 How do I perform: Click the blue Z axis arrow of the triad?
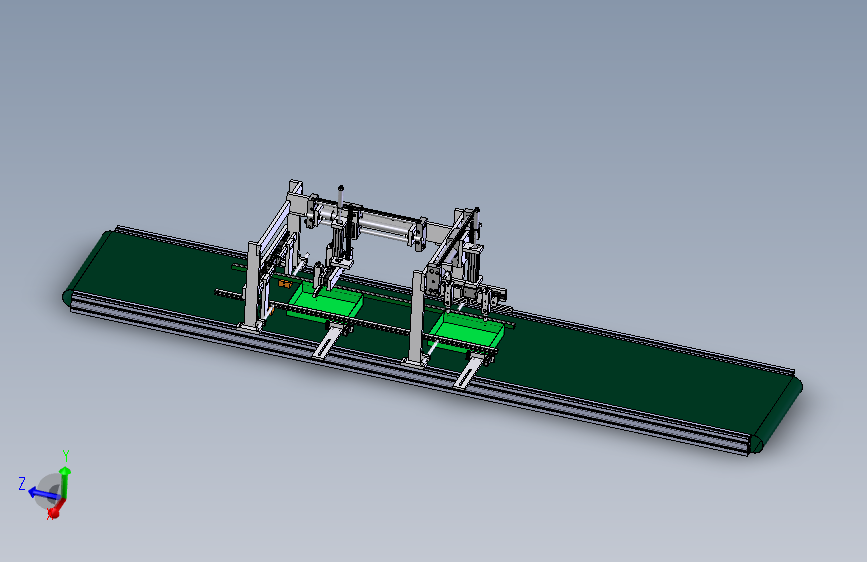point(42,493)
